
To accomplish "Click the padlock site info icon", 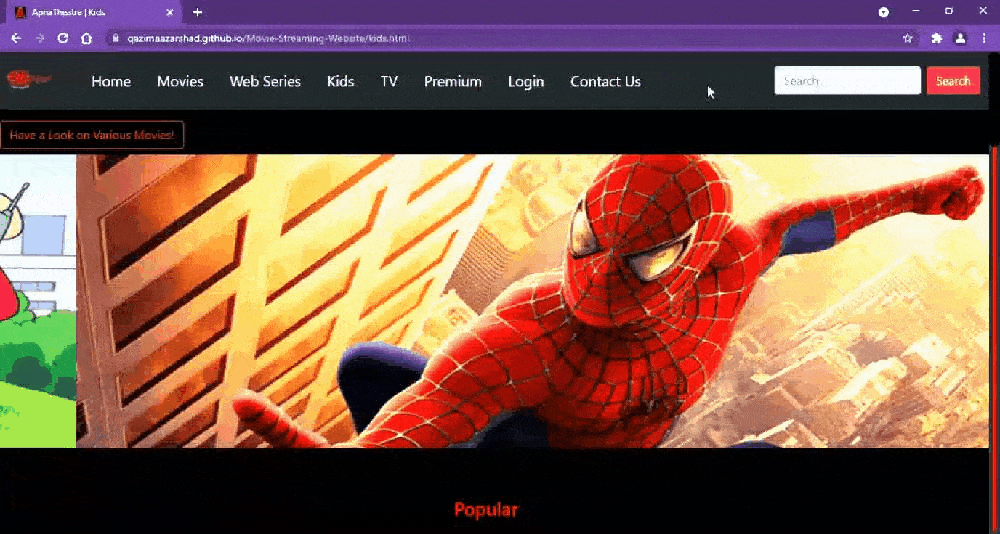I will pyautogui.click(x=115, y=38).
